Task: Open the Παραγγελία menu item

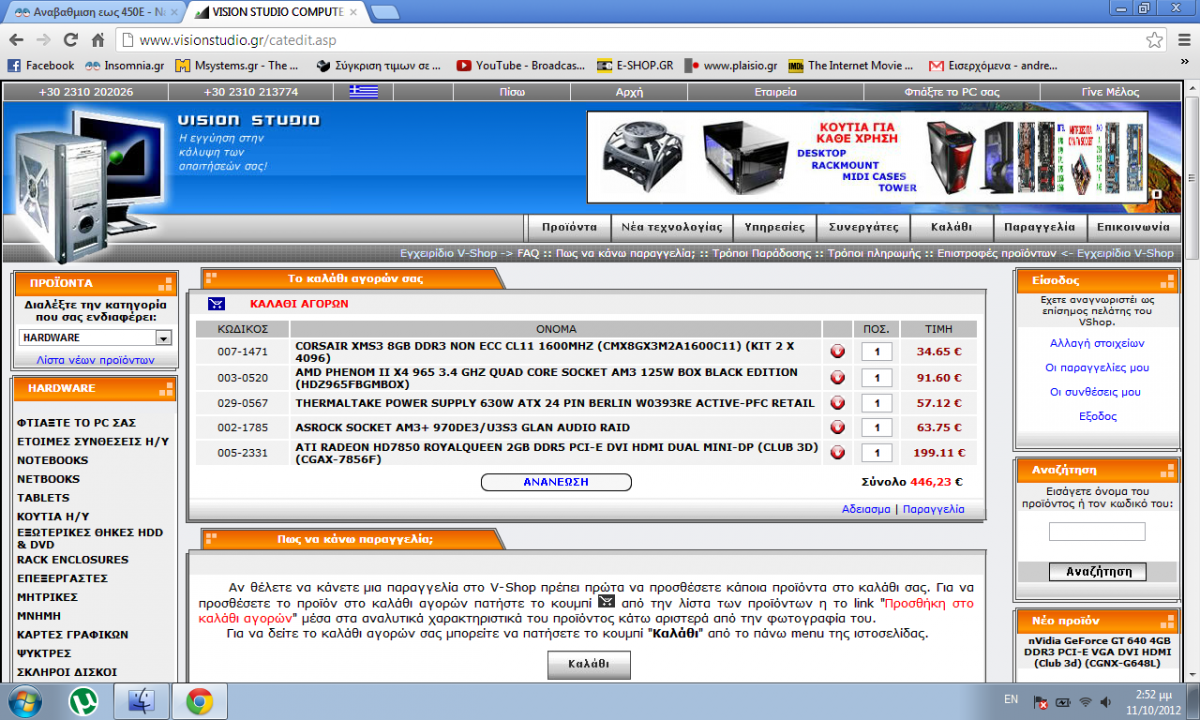Action: click(x=1039, y=227)
